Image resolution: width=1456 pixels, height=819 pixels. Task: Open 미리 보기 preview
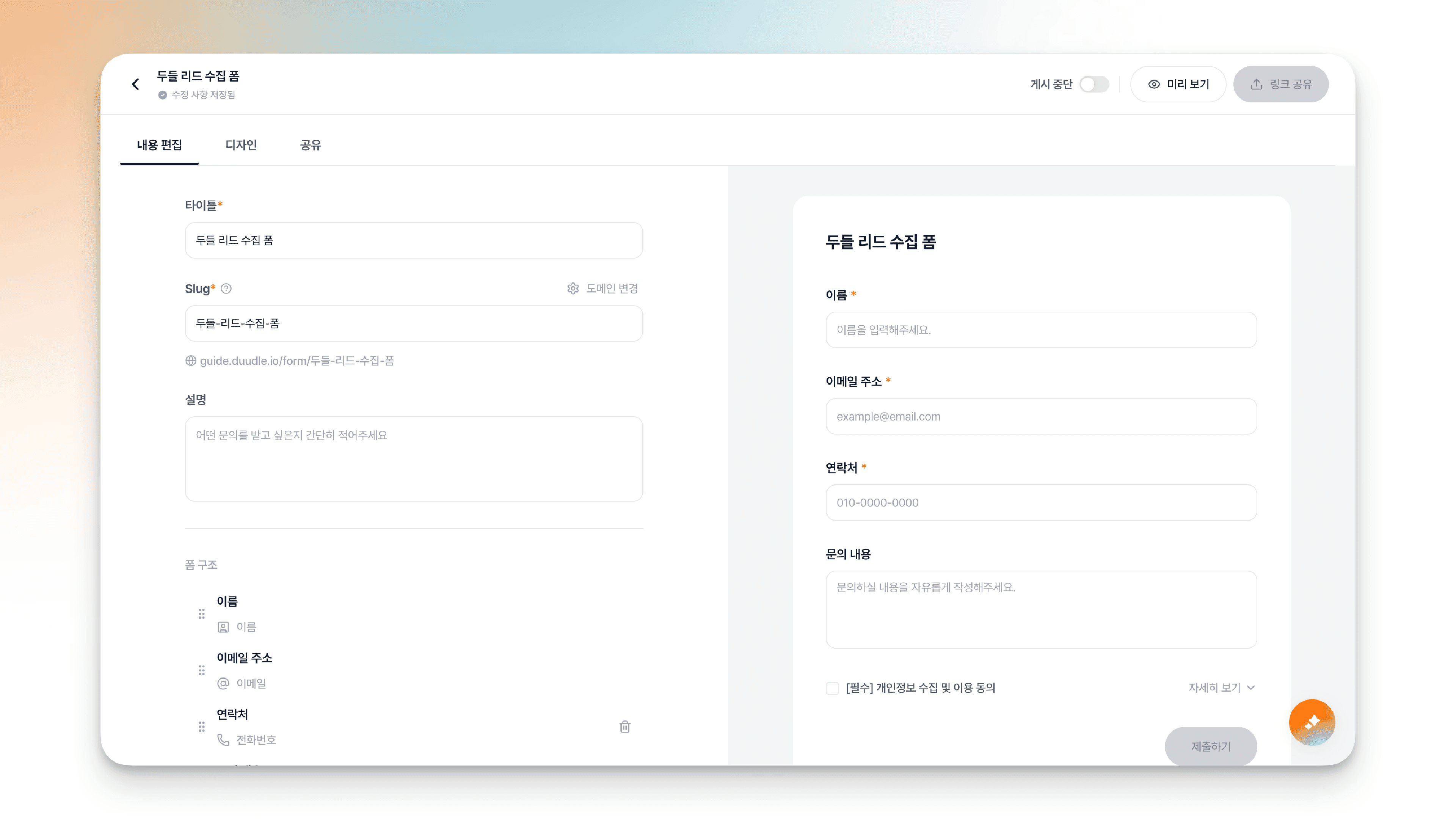(x=1178, y=84)
